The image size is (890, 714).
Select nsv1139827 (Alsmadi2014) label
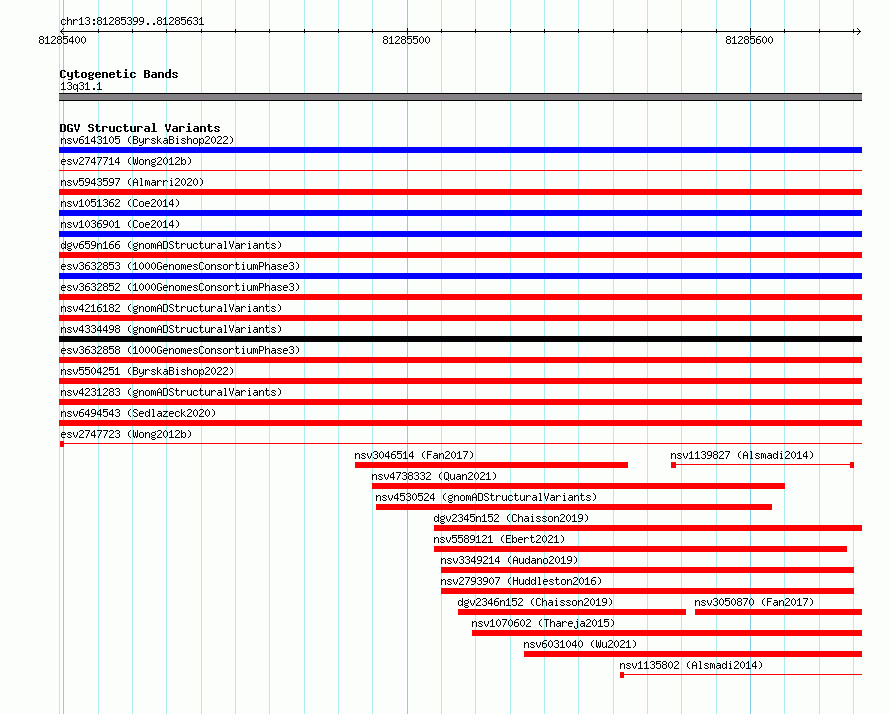coord(742,455)
